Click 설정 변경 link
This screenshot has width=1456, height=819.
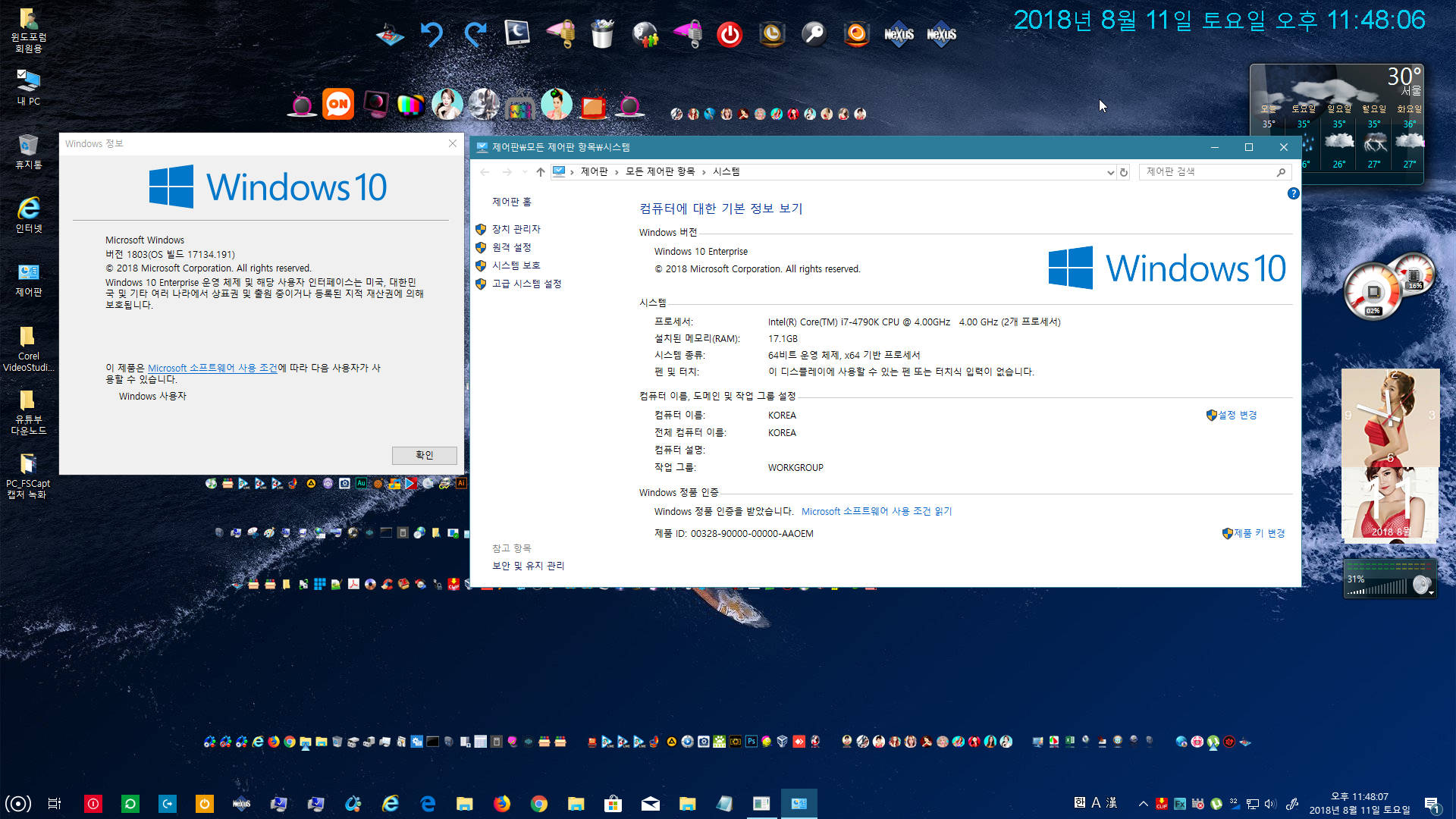tap(1237, 415)
